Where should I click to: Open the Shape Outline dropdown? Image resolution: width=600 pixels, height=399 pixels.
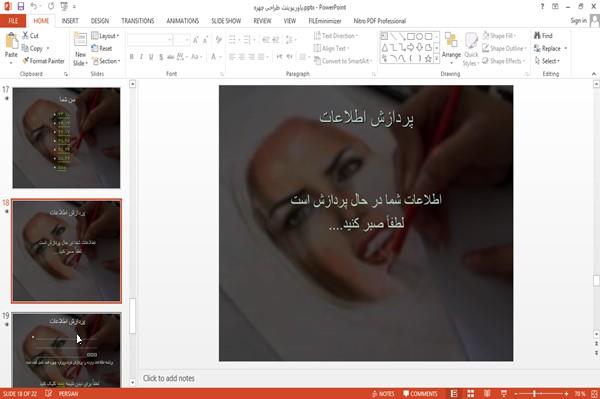(504, 48)
